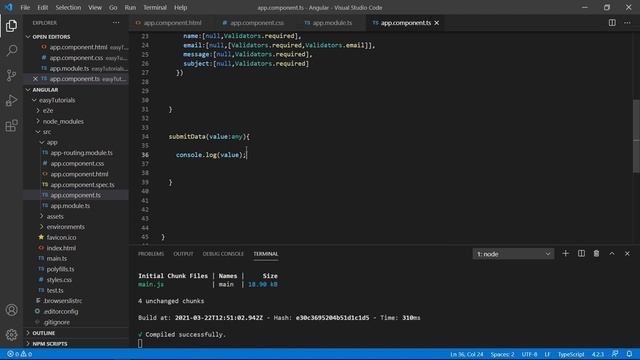
Task: Open the Go menu
Action: click(x=113, y=7)
